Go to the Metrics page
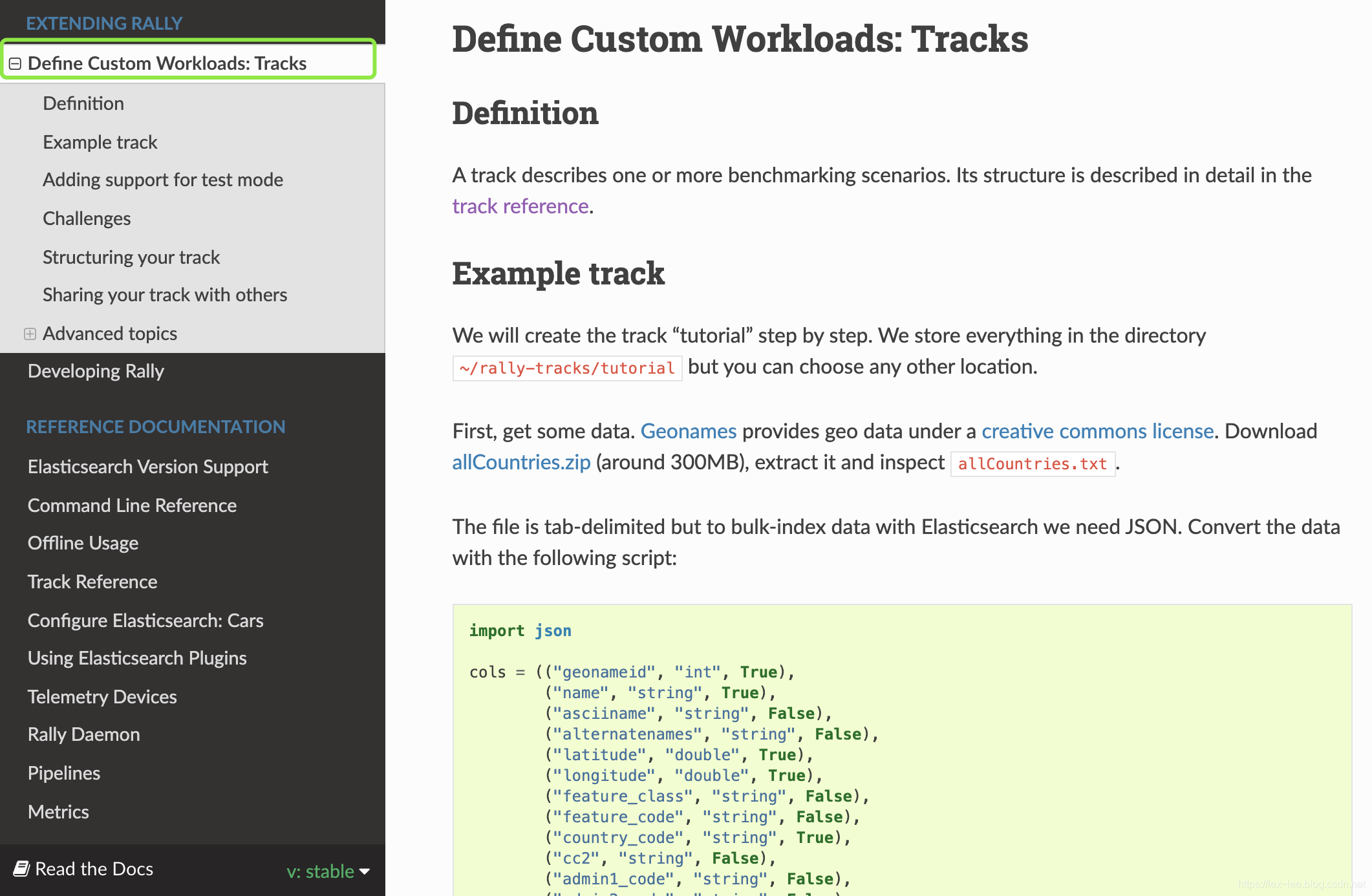The image size is (1372, 896). 58,812
